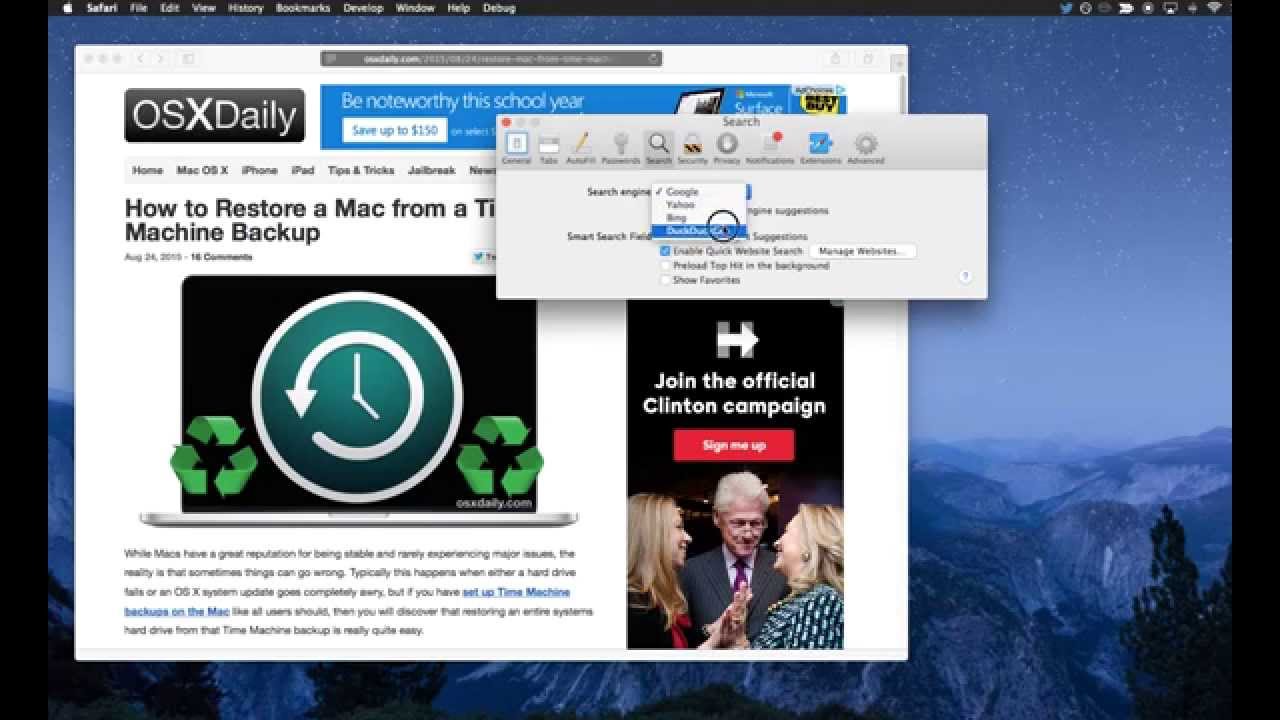Open the Safari menu
1280x720 pixels.
pos(102,8)
